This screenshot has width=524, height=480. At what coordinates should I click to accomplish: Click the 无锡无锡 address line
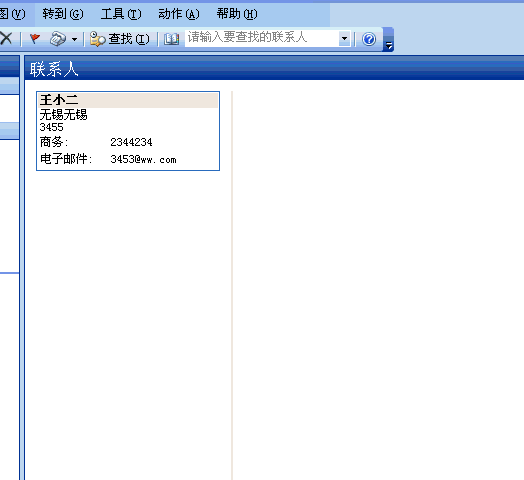point(63,115)
